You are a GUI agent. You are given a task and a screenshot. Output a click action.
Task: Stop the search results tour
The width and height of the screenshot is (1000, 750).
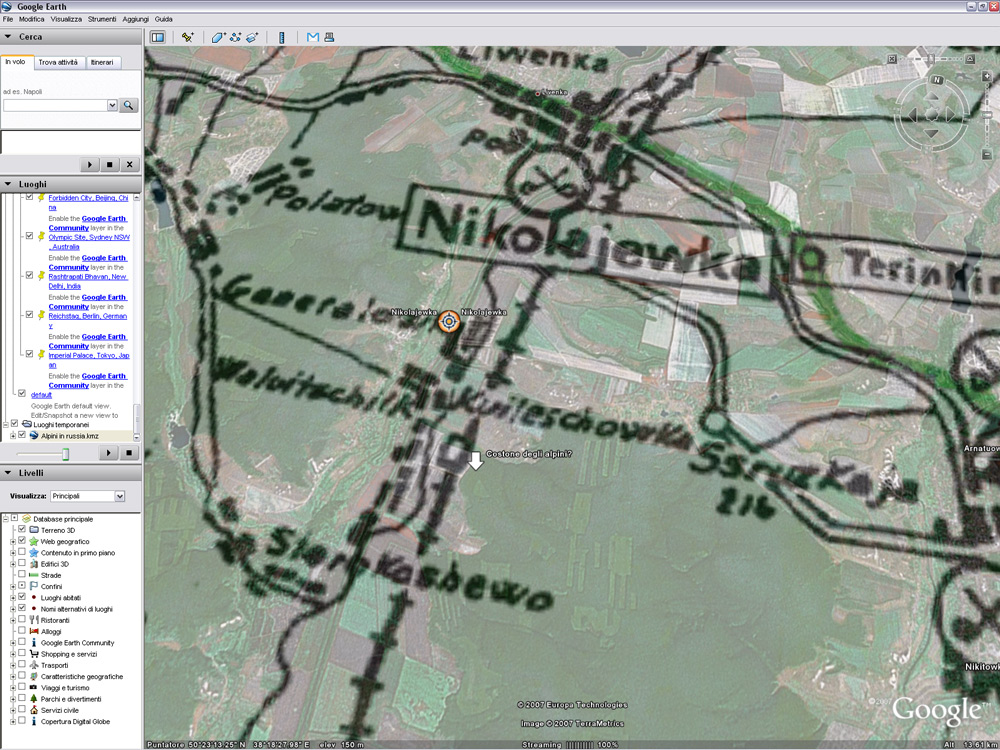(109, 165)
